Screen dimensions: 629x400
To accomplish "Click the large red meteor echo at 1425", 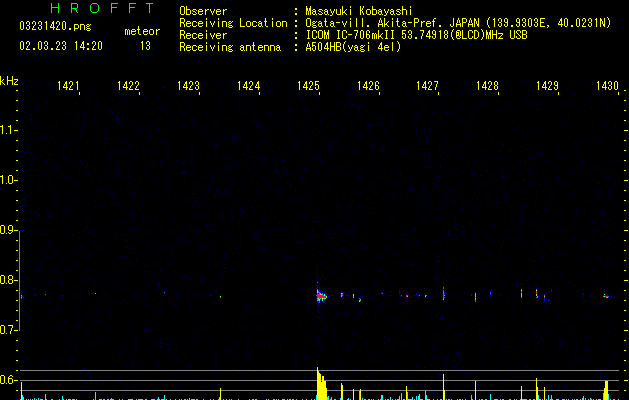I will (321, 297).
